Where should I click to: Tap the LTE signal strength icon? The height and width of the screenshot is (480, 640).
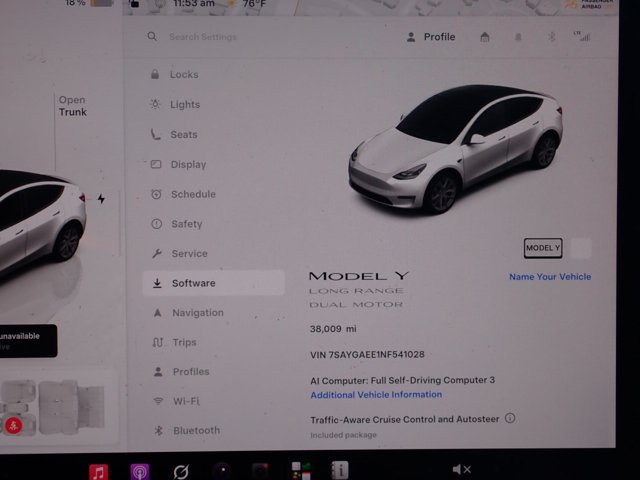pos(582,36)
